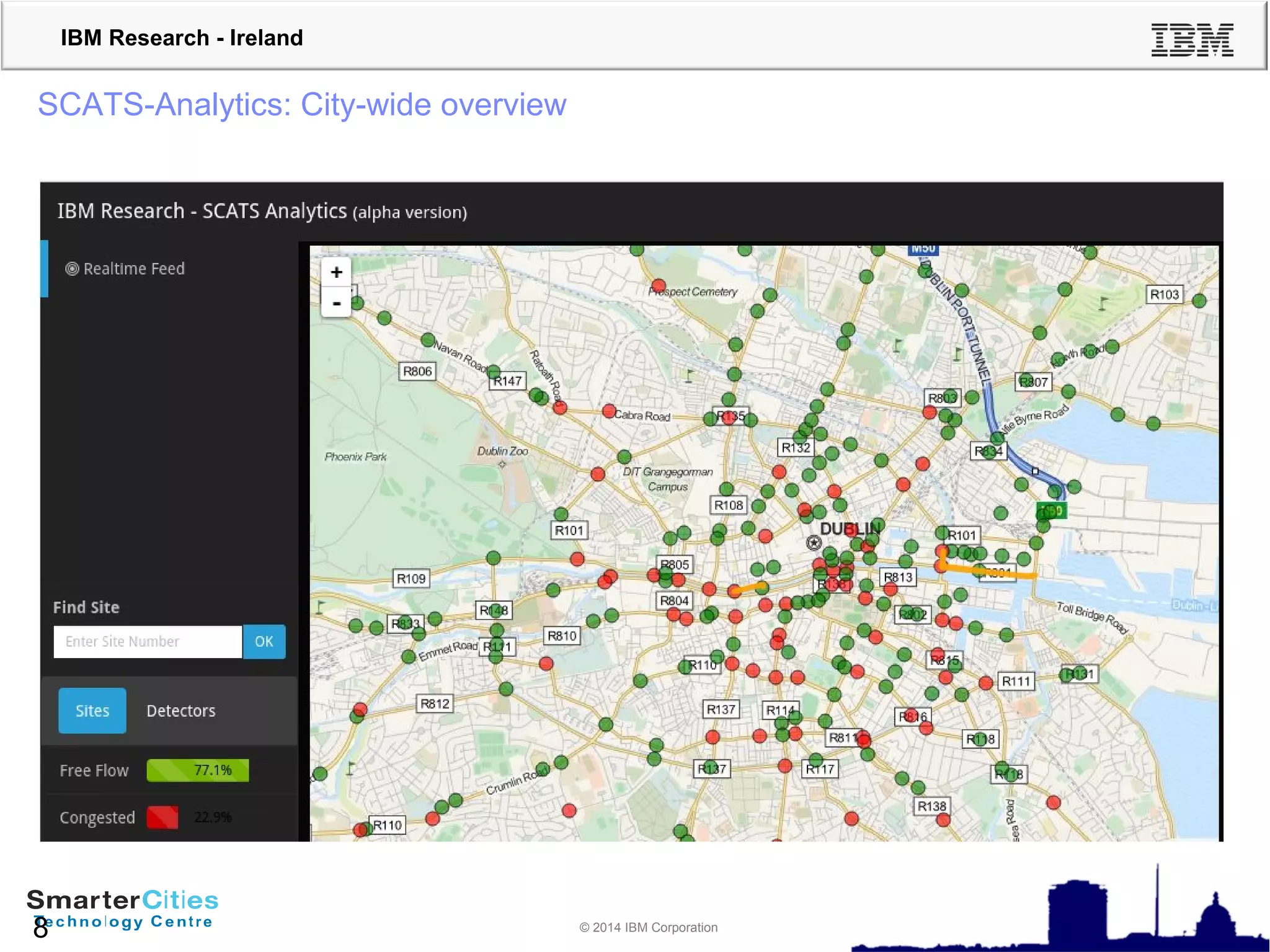
Task: Click the Phoenix Park label on map
Action: click(355, 457)
